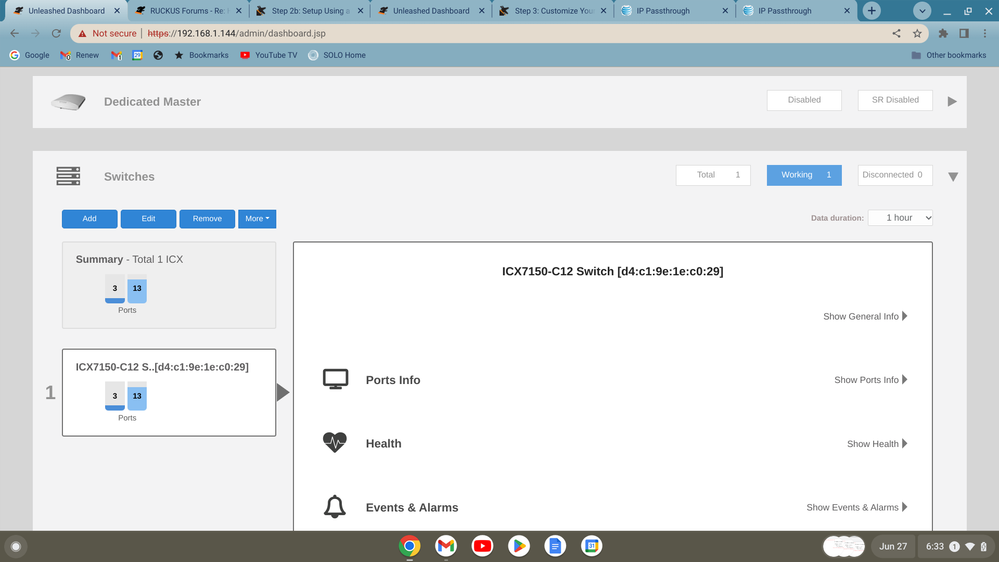Click the Events & Alarms bell icon
This screenshot has height=562, width=999.
pos(334,507)
